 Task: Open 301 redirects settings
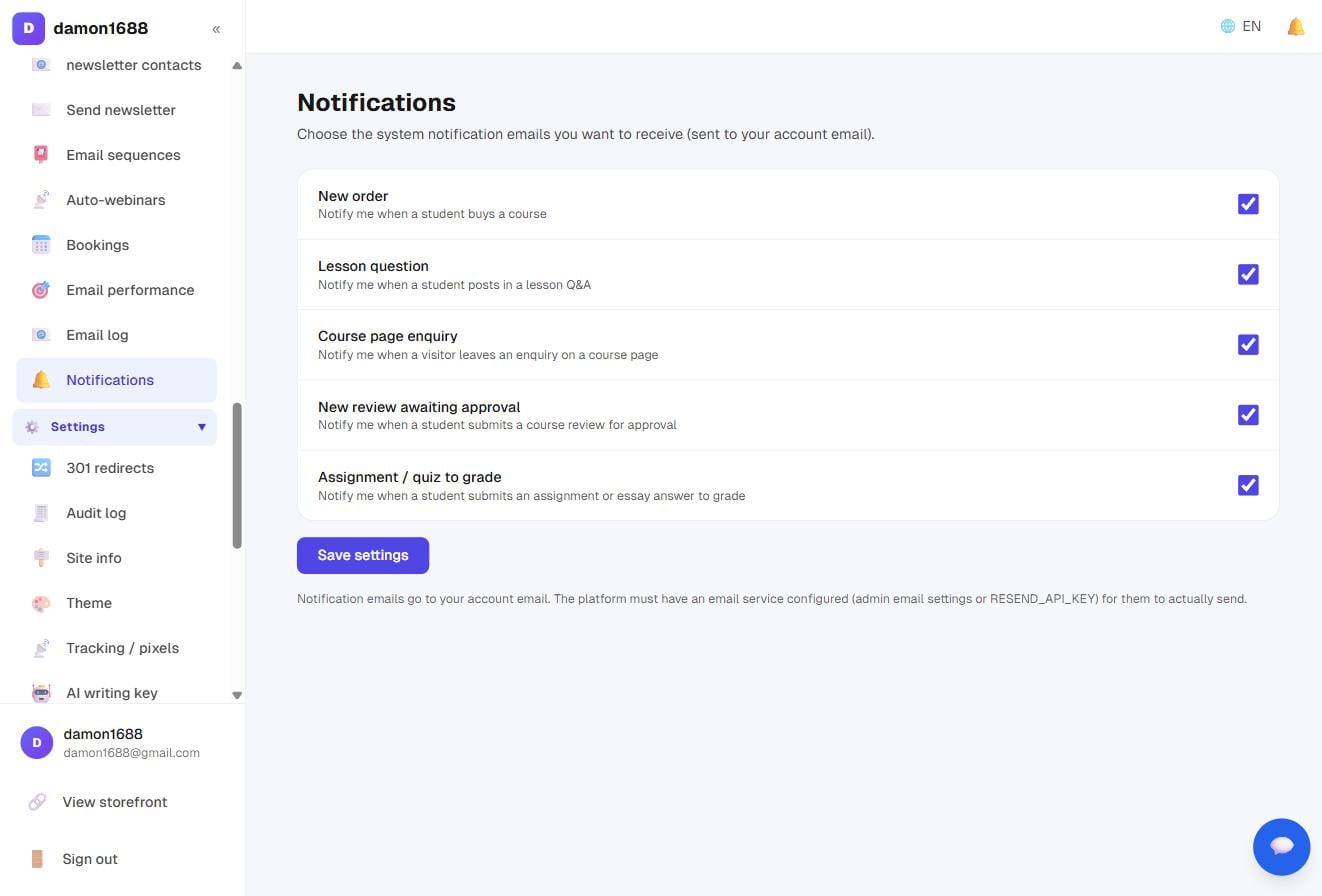coord(116,468)
